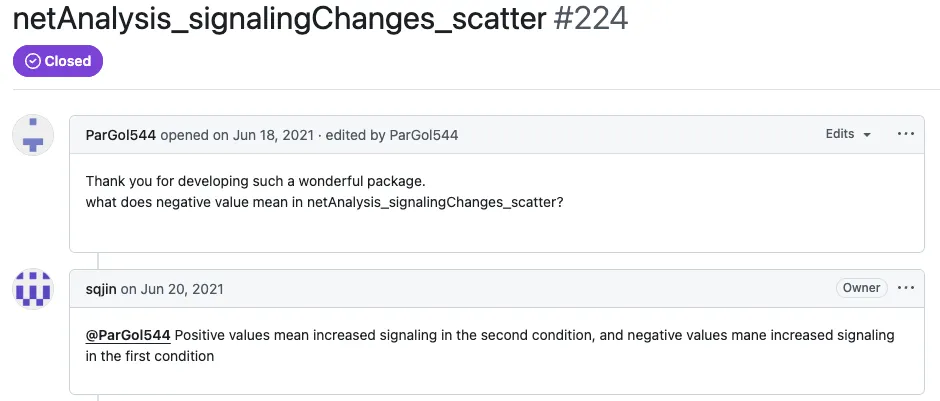Viewport: 940px width, 401px height.
Task: Click the Owner badge on sqjin's comment
Action: coord(861,288)
